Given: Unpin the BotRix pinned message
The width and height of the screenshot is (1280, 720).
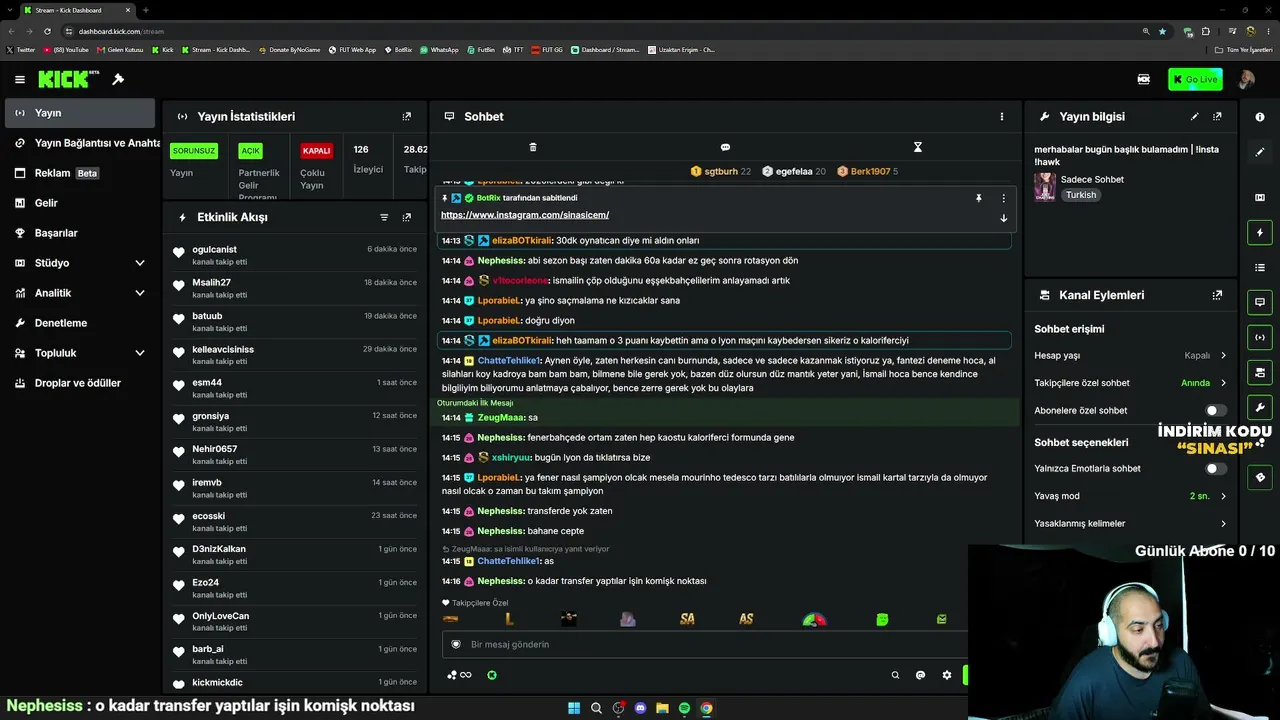Looking at the screenshot, I should click(x=979, y=198).
